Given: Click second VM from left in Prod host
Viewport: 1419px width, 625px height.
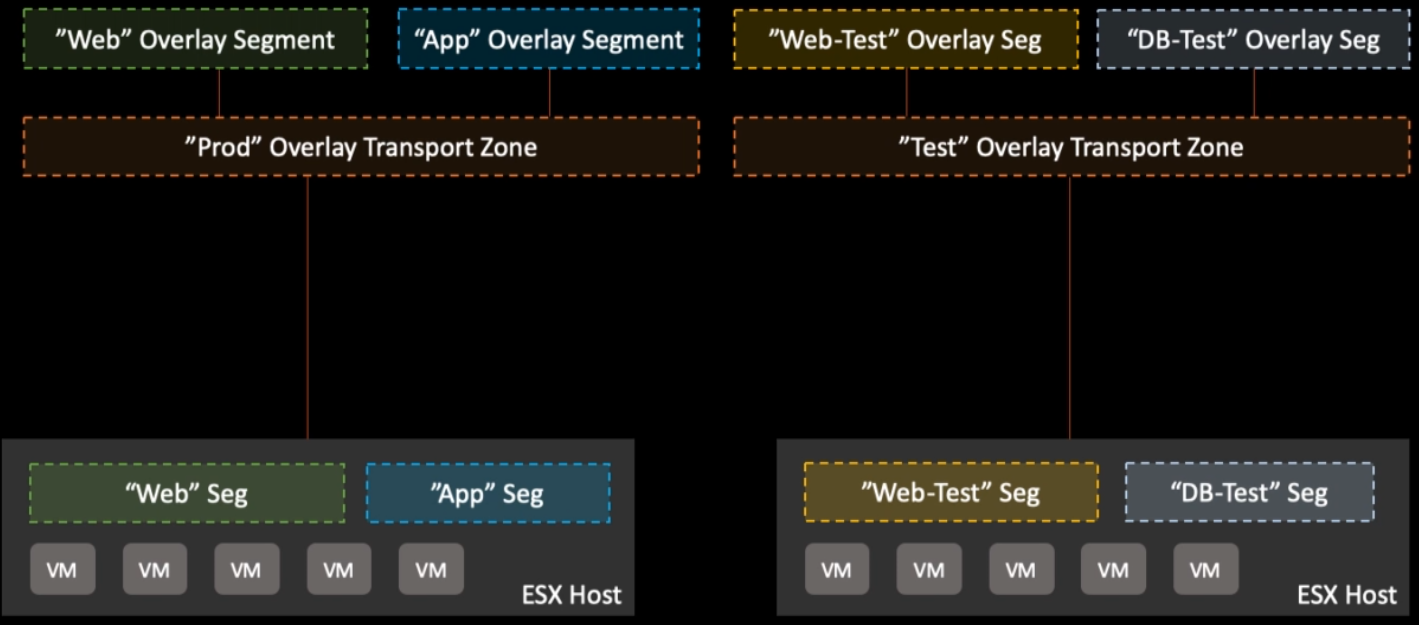Looking at the screenshot, I should click(155, 570).
